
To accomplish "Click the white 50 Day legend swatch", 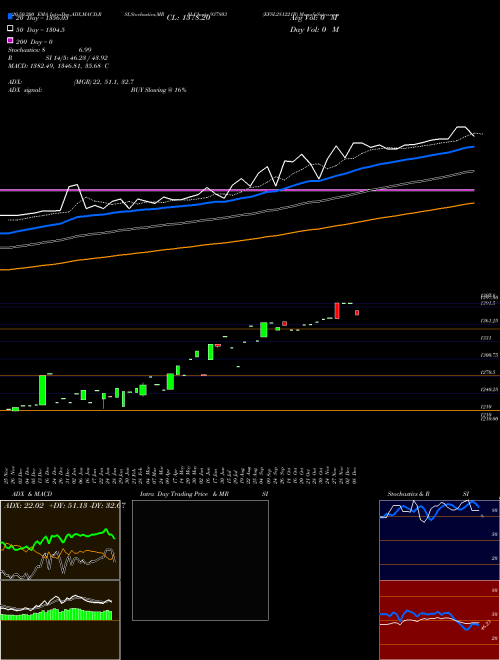I will (10, 29).
